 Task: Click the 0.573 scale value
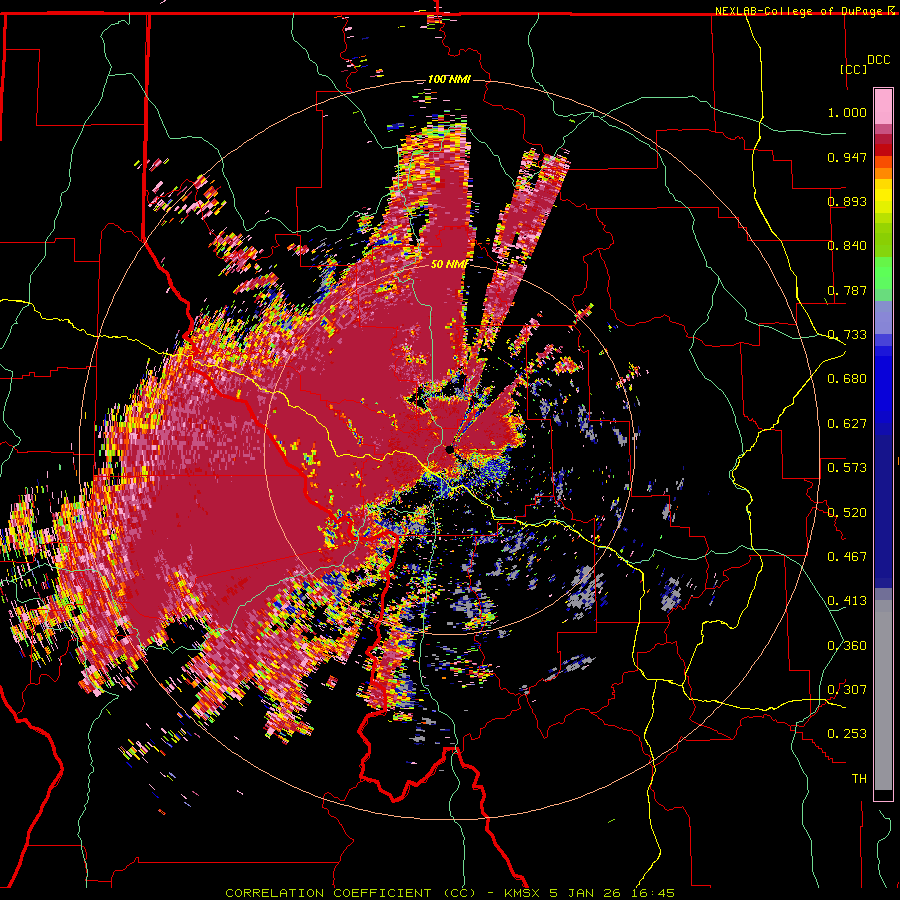click(x=847, y=468)
